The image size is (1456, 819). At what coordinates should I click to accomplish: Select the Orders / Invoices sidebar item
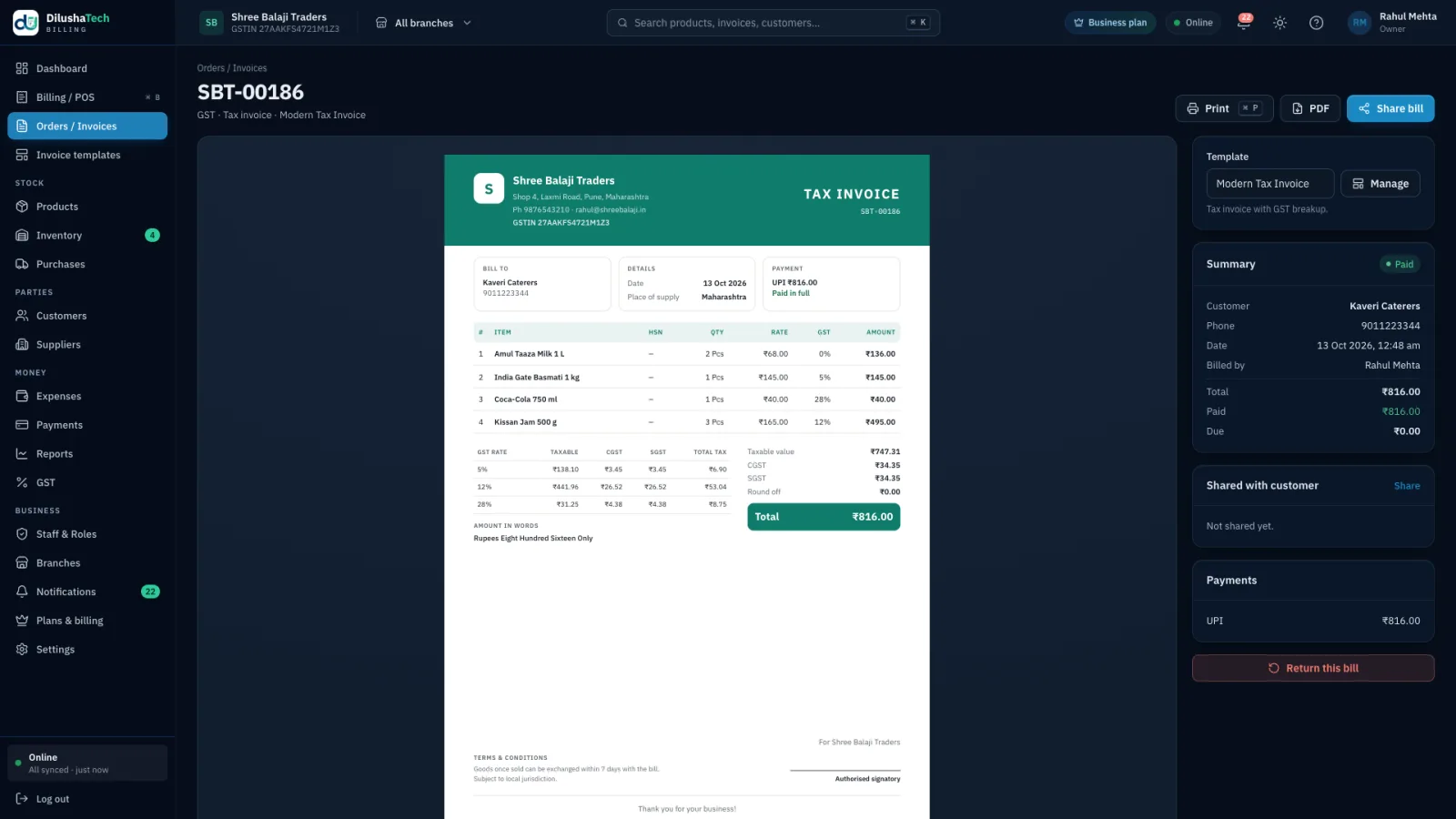pyautogui.click(x=87, y=126)
